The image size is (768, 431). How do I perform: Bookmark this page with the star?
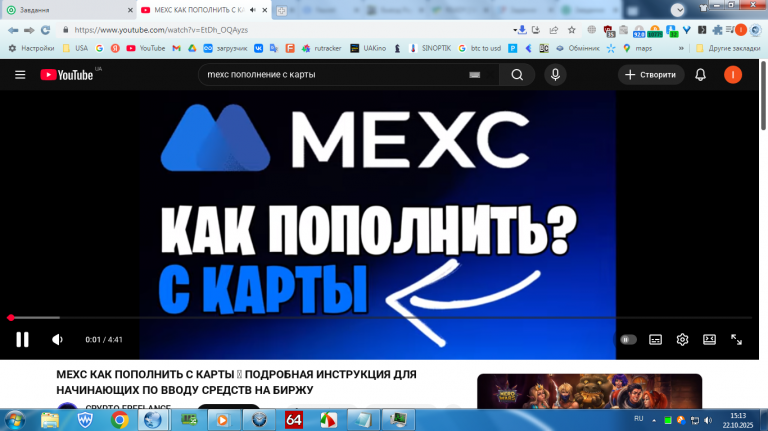point(572,30)
